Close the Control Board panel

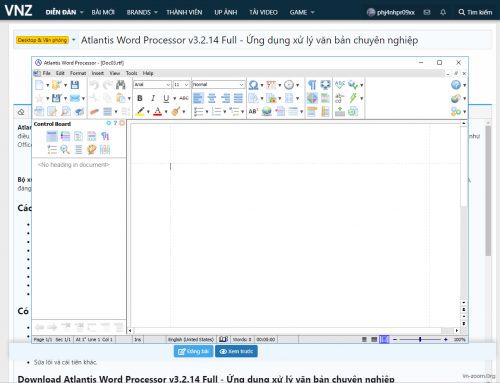pos(122,123)
